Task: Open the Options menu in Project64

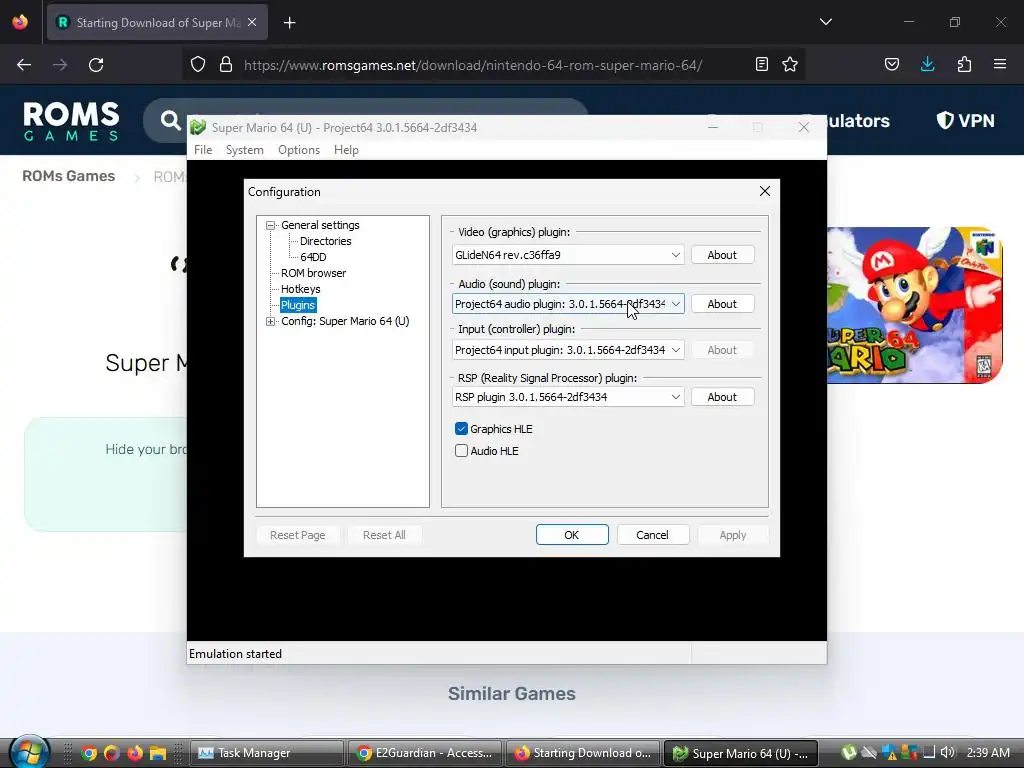Action: [x=299, y=150]
